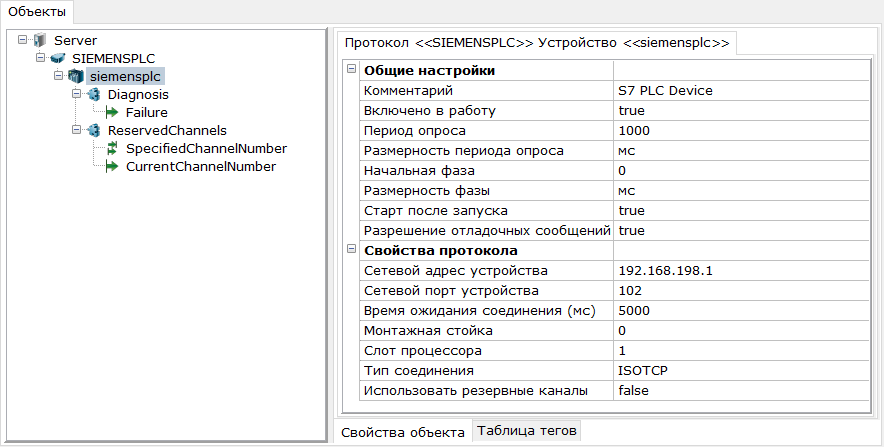884x447 pixels.
Task: Collapse the SIEMENSPLC protocol node
Action: point(41,57)
